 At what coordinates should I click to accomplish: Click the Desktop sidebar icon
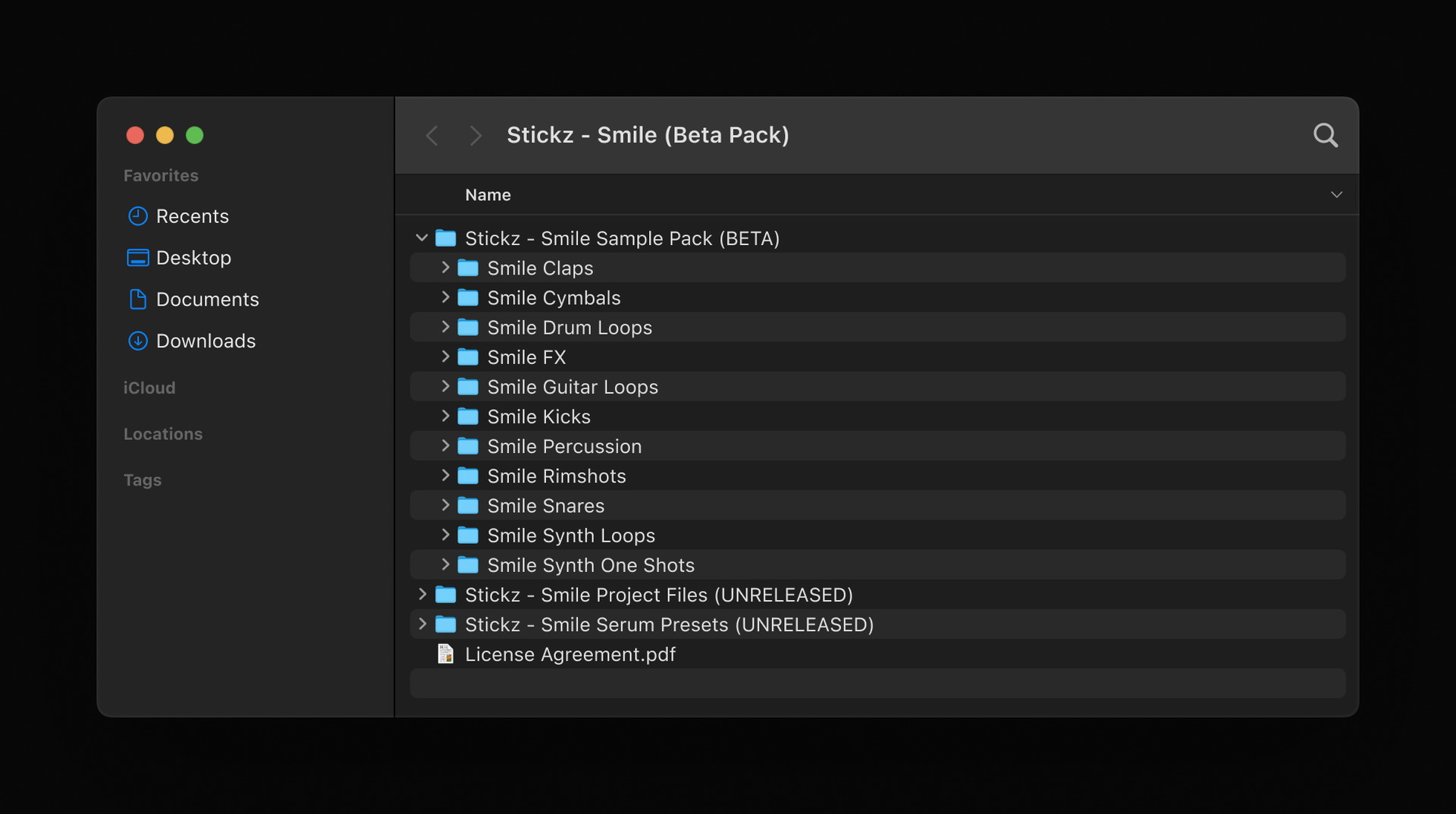pos(137,258)
